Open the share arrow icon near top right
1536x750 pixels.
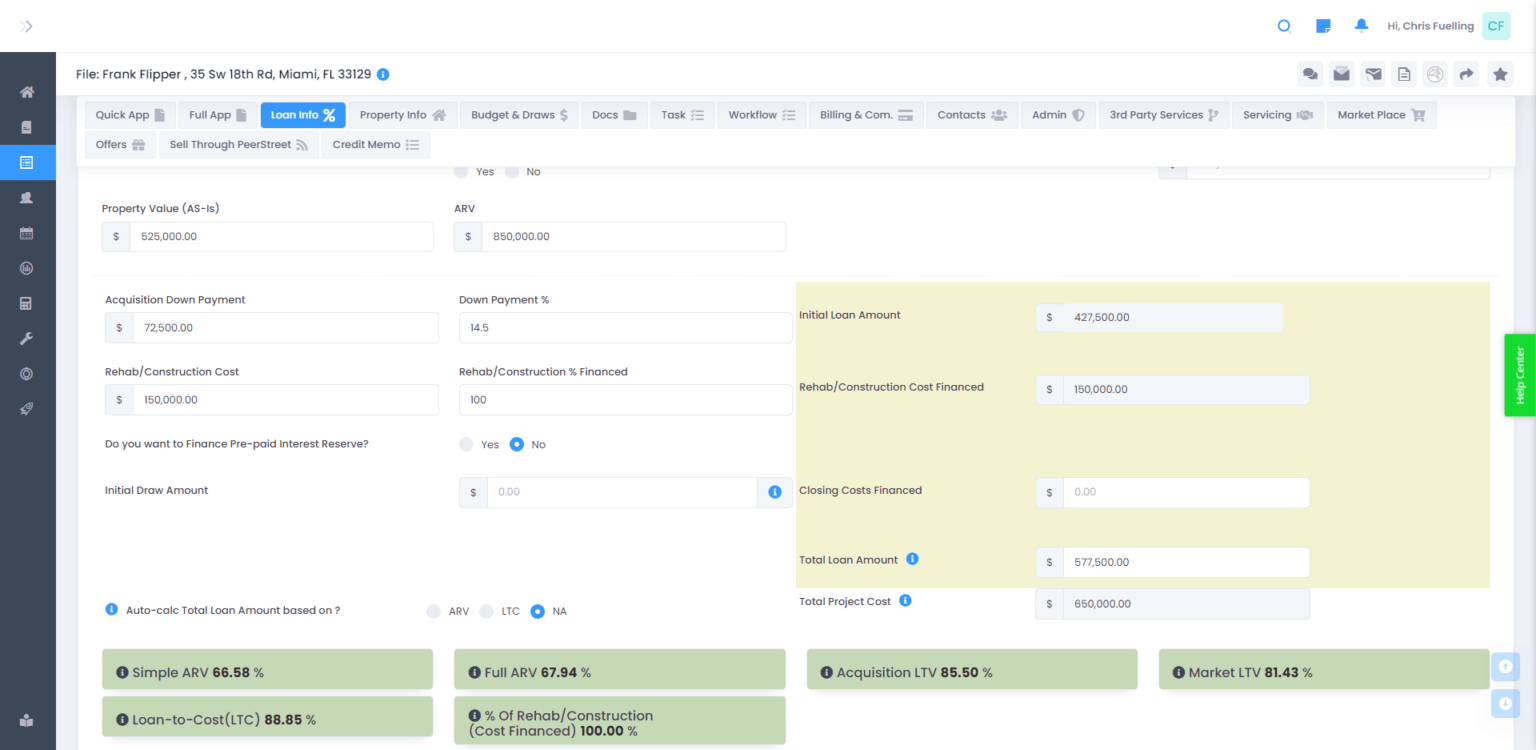1467,73
